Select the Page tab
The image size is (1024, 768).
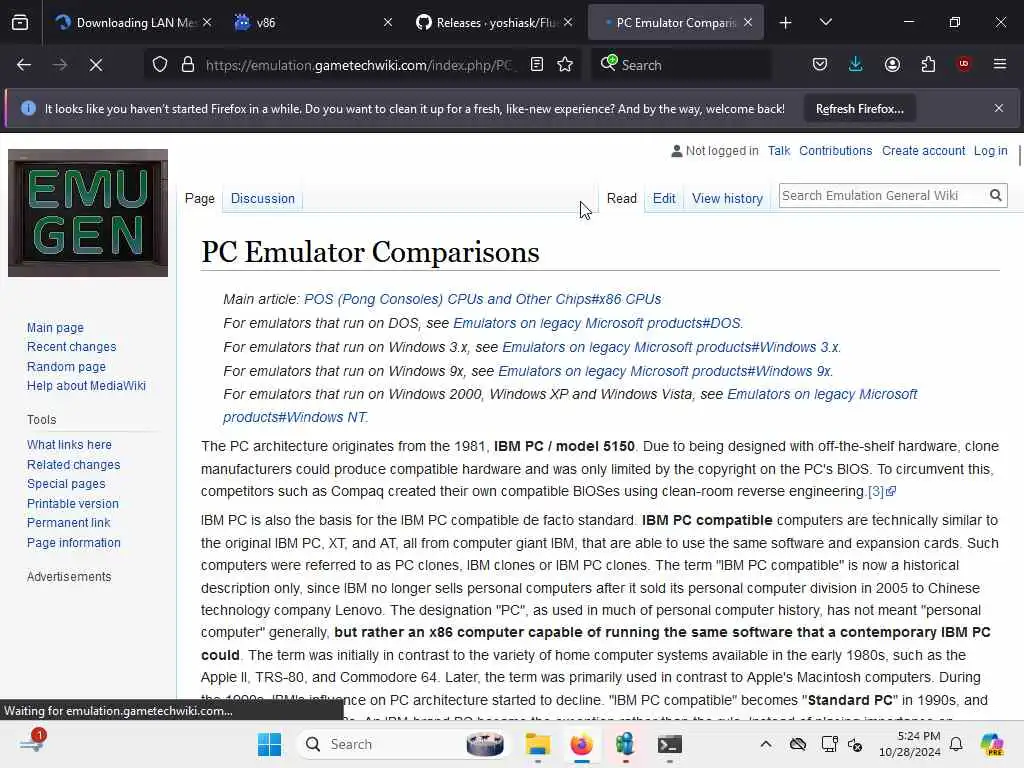click(x=200, y=199)
